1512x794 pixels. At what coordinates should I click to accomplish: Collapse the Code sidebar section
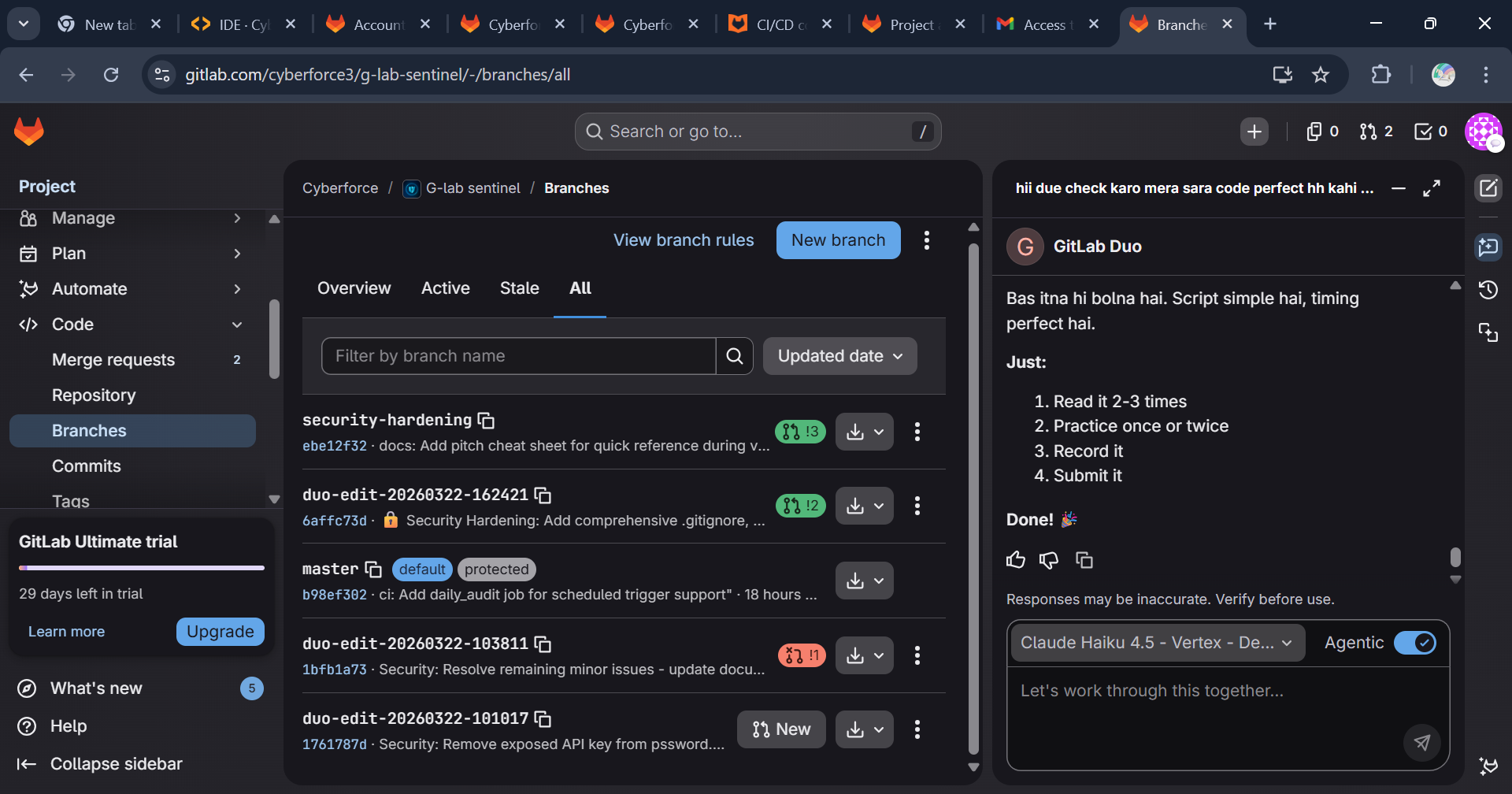132,325
